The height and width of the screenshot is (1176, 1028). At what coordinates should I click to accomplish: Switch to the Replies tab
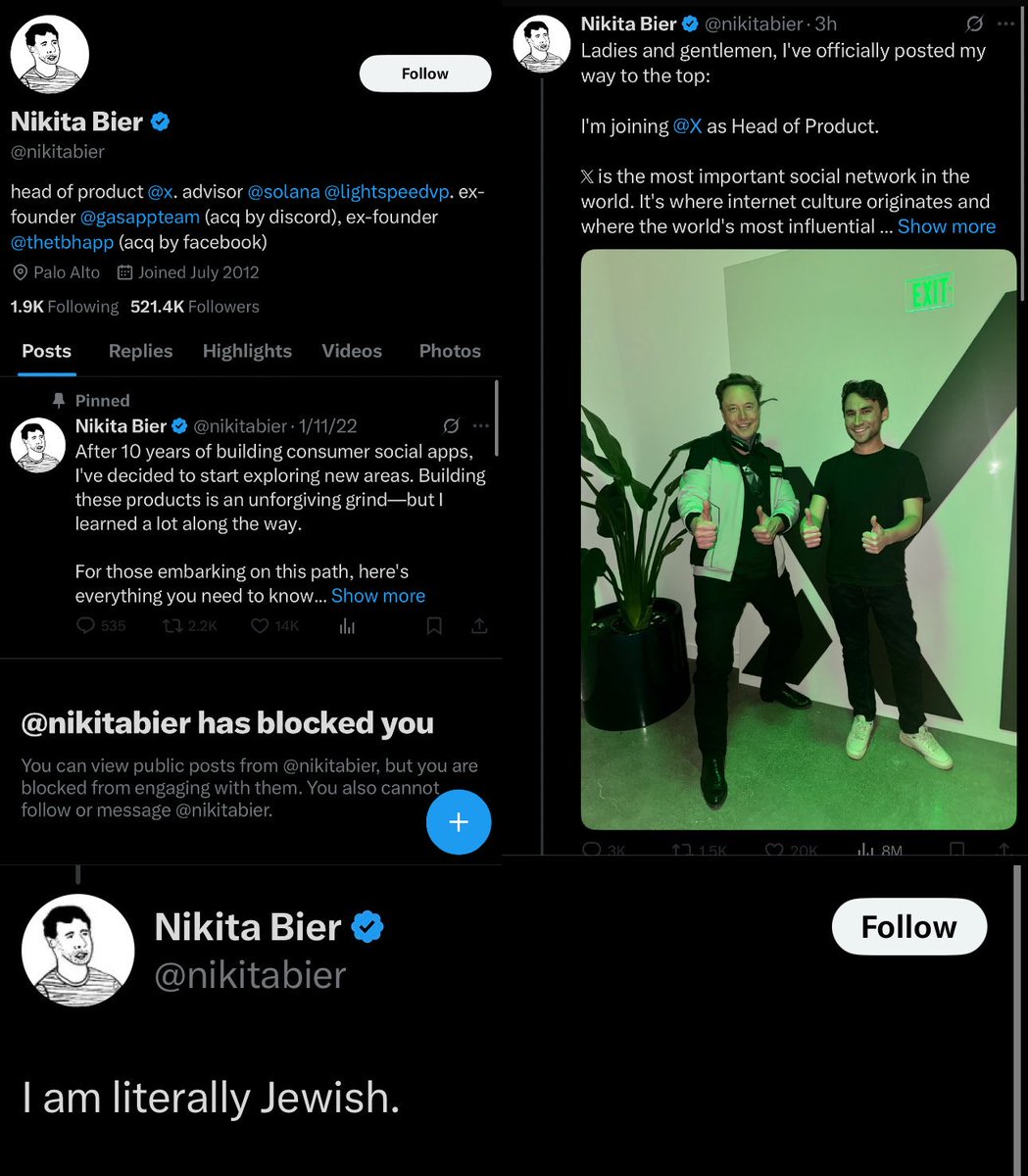pyautogui.click(x=140, y=351)
